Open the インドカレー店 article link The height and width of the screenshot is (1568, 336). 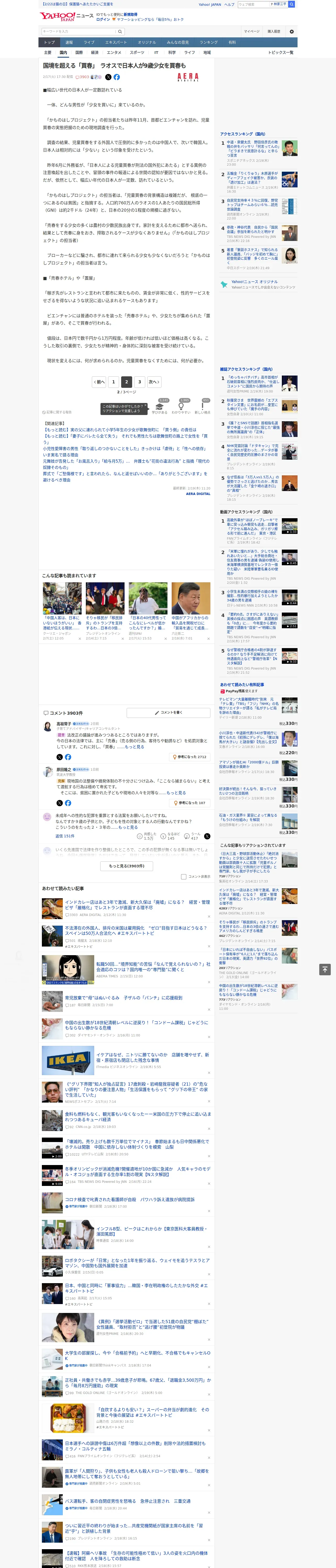coord(137,904)
